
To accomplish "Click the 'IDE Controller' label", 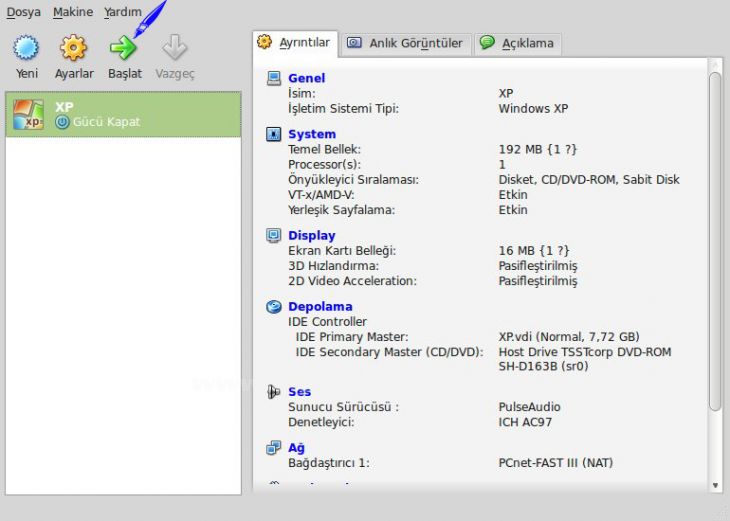I will point(327,322).
